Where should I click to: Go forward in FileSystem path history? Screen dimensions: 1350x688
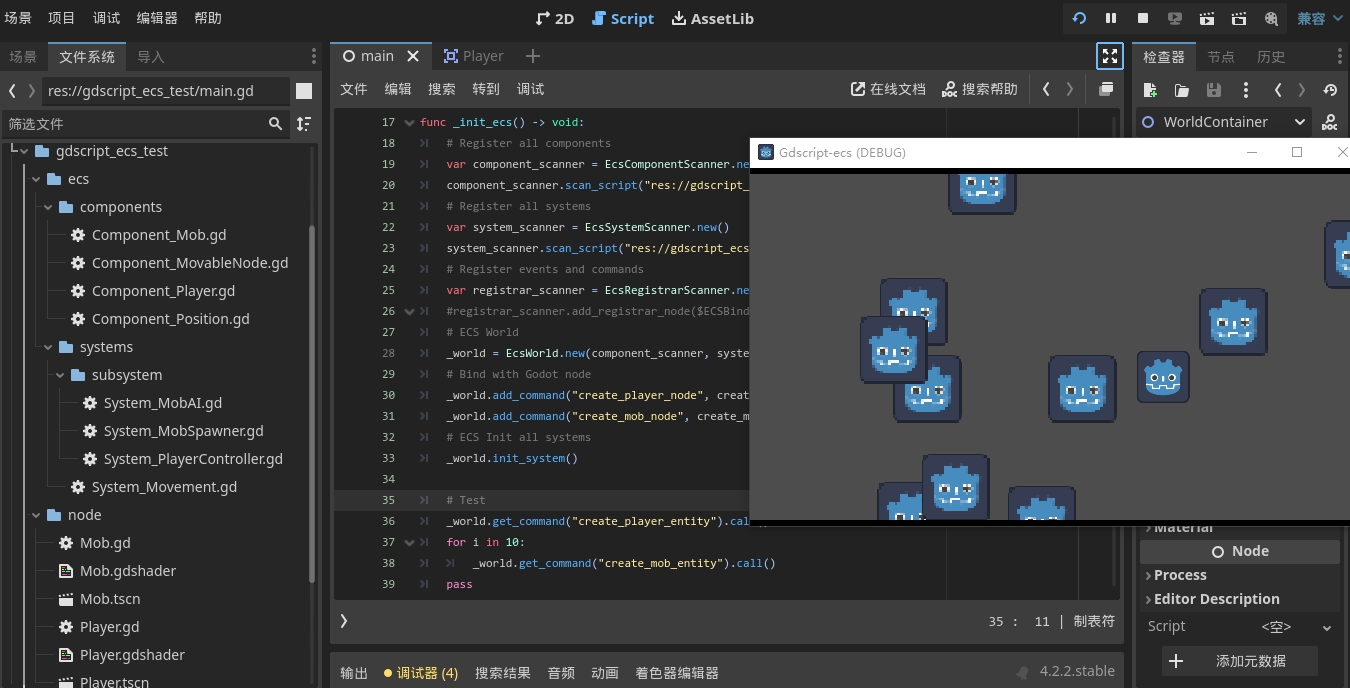(32, 91)
